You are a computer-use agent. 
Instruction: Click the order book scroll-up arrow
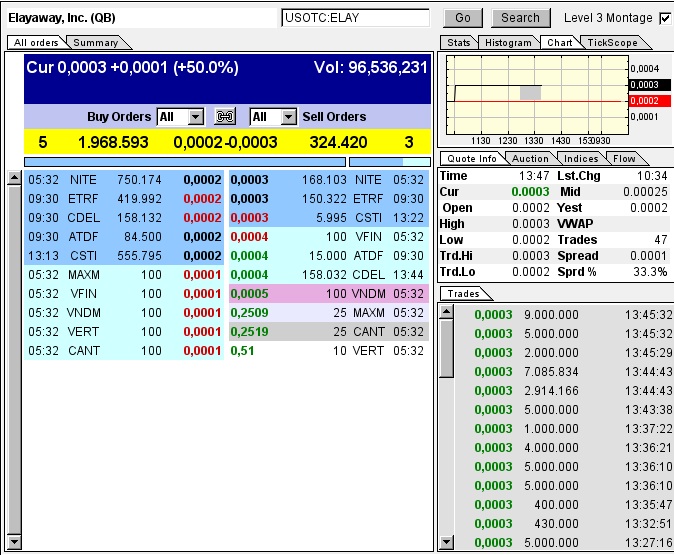(15, 178)
